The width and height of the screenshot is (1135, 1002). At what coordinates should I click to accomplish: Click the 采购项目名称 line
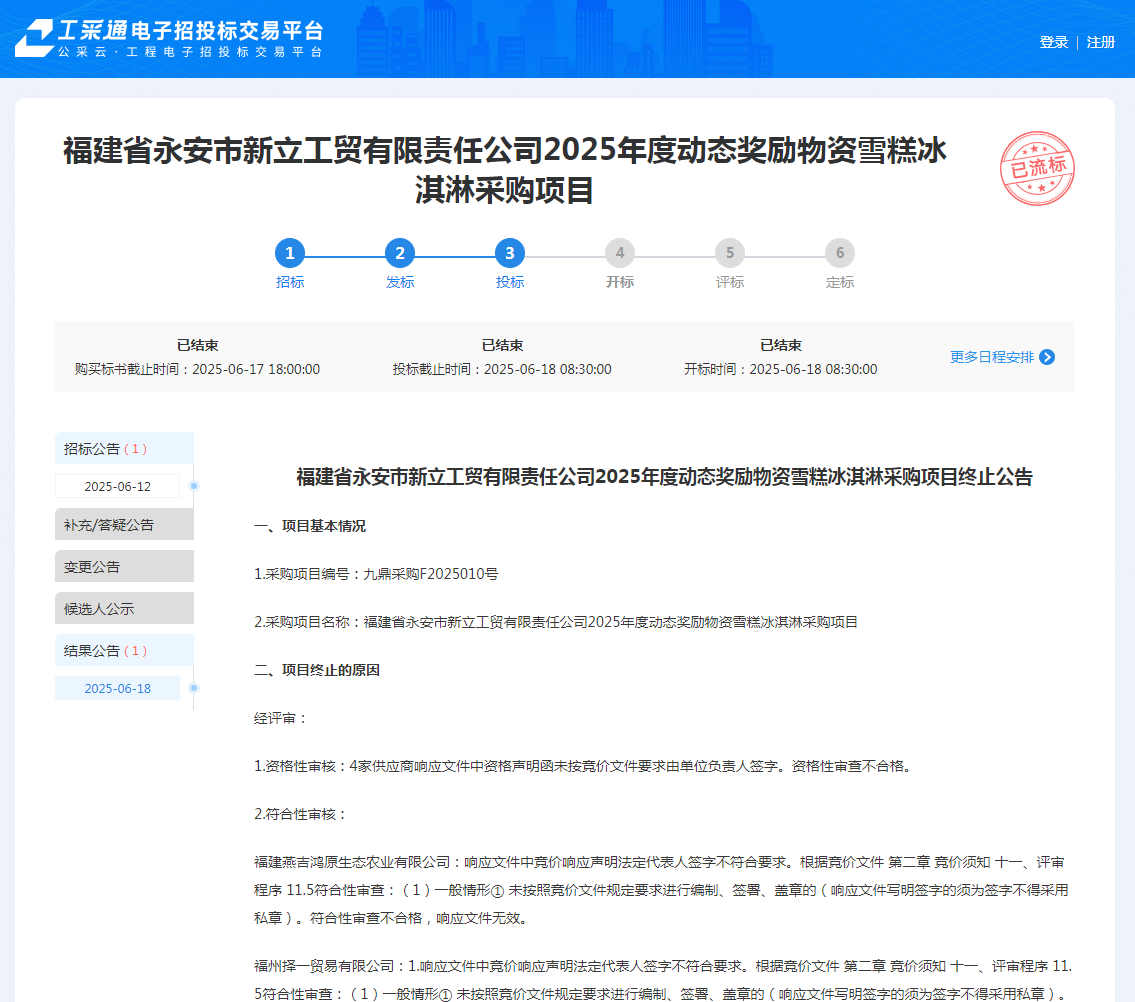pyautogui.click(x=556, y=622)
